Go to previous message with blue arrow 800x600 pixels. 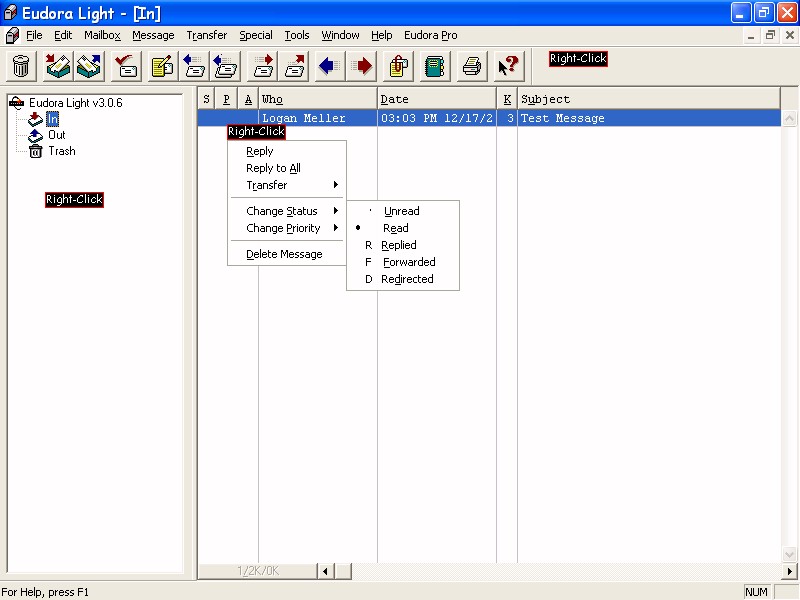pos(330,66)
